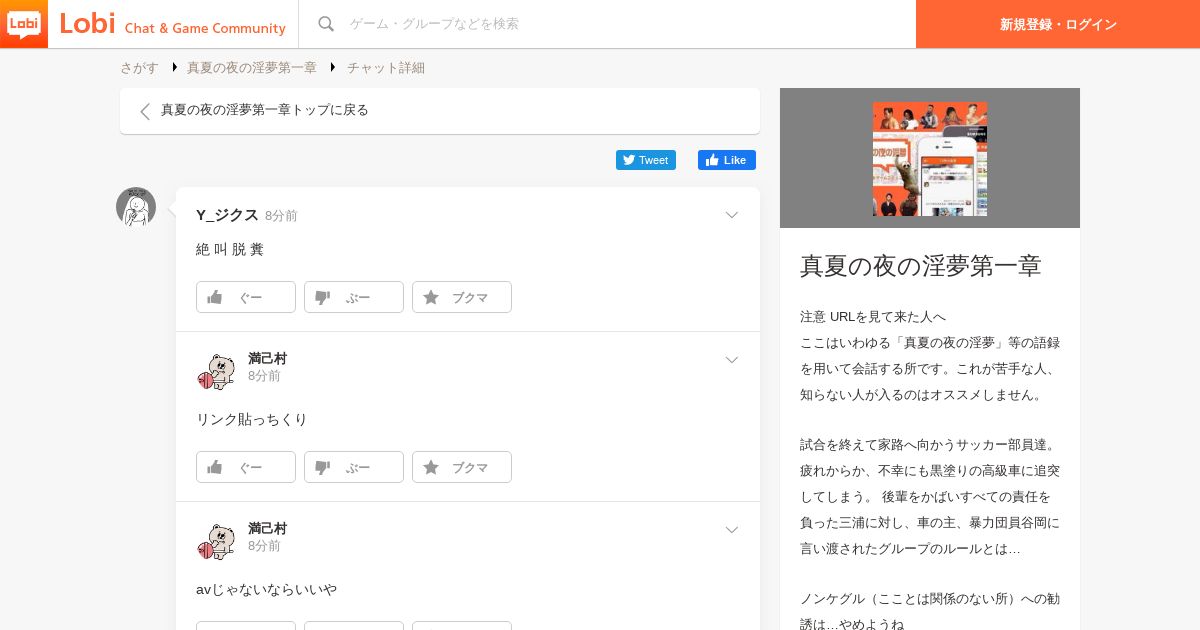Open 真夏の夜の淫夢第一章 breadcrumb link
Screen dimensions: 1200x630
point(252,68)
